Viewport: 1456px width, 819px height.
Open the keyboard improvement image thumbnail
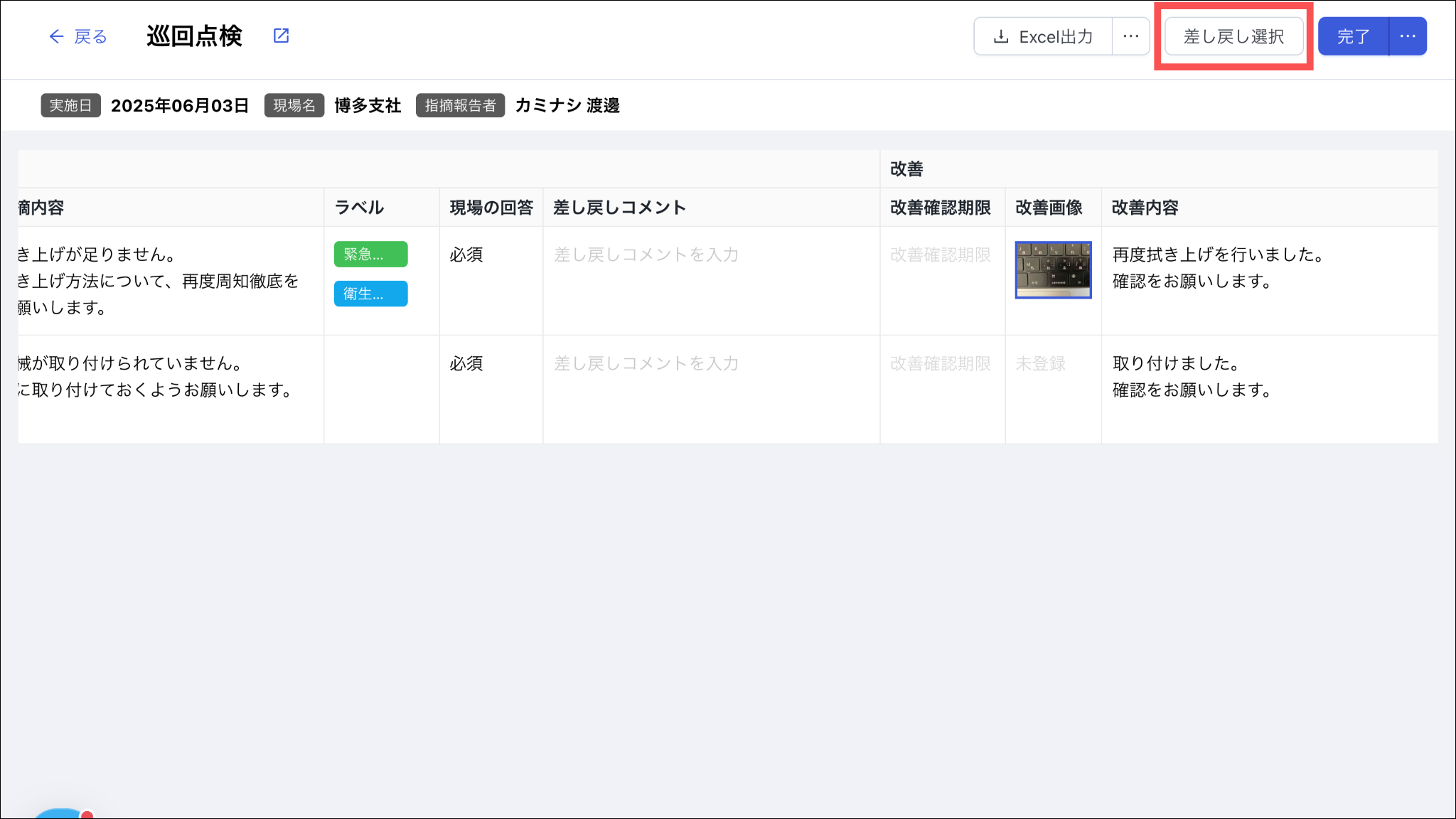click(x=1053, y=269)
